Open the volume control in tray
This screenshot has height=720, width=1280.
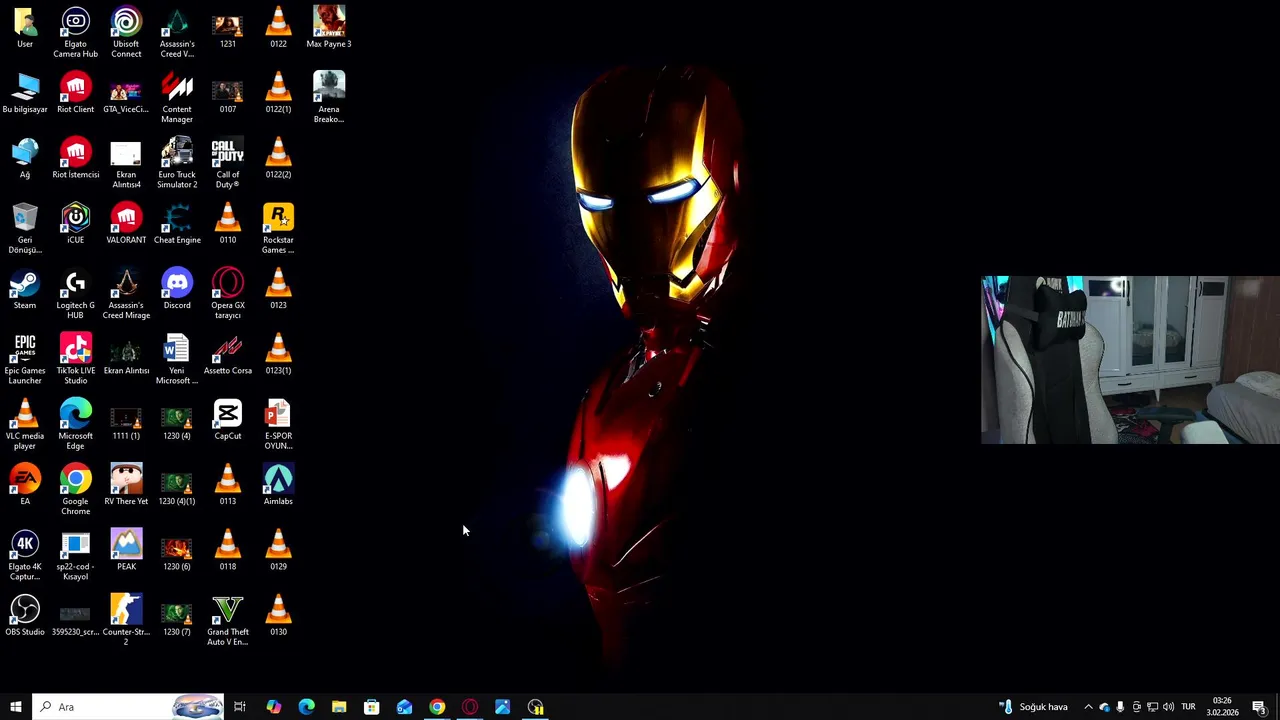tap(1168, 707)
